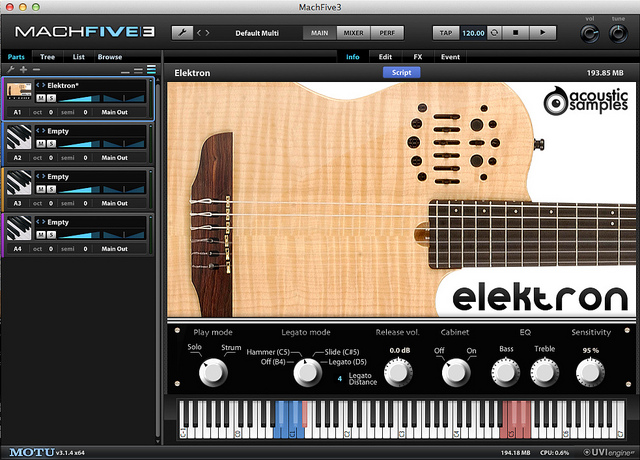Click the master tune knob

(618, 33)
